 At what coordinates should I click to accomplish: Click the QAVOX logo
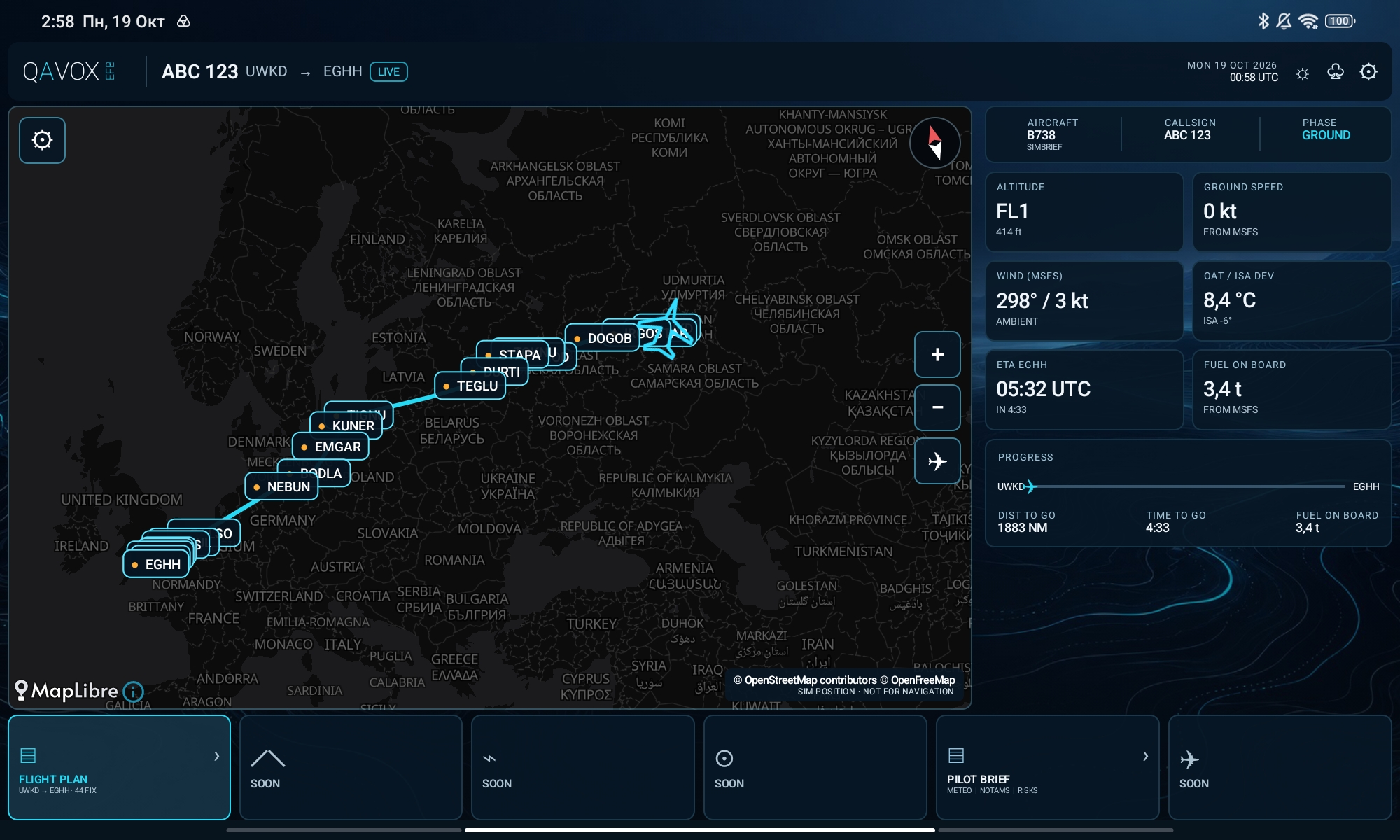pyautogui.click(x=69, y=71)
